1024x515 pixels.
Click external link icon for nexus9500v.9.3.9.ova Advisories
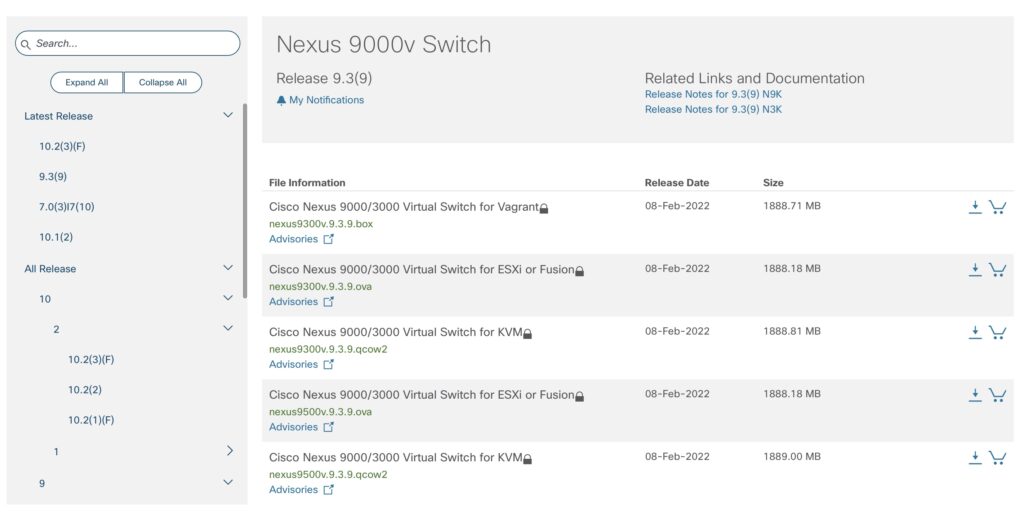pos(328,427)
